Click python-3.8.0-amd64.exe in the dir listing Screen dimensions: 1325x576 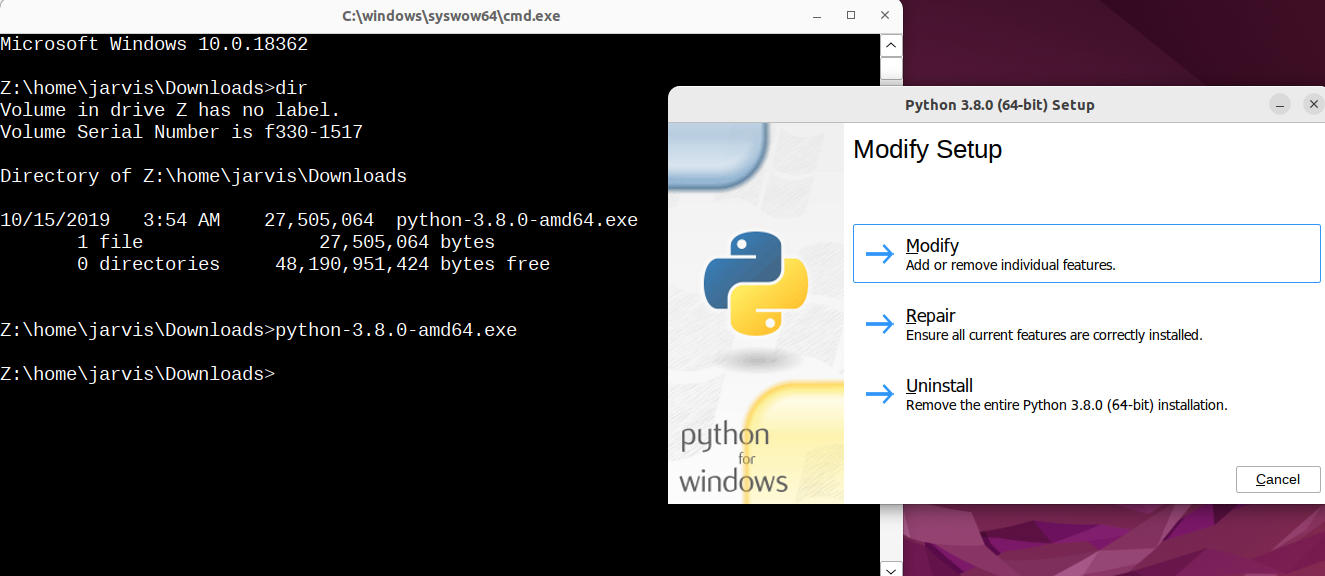[517, 220]
